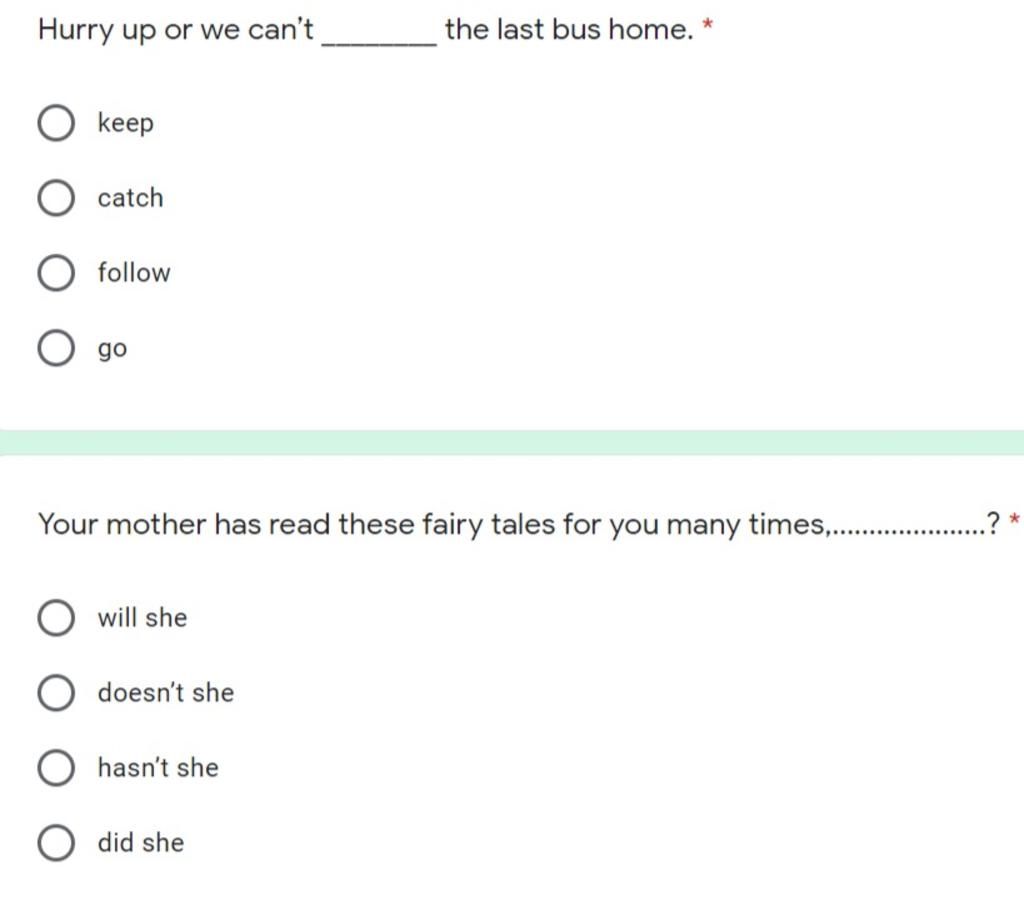Click the green divider bar between questions
The height and width of the screenshot is (915, 1024).
pos(512,443)
